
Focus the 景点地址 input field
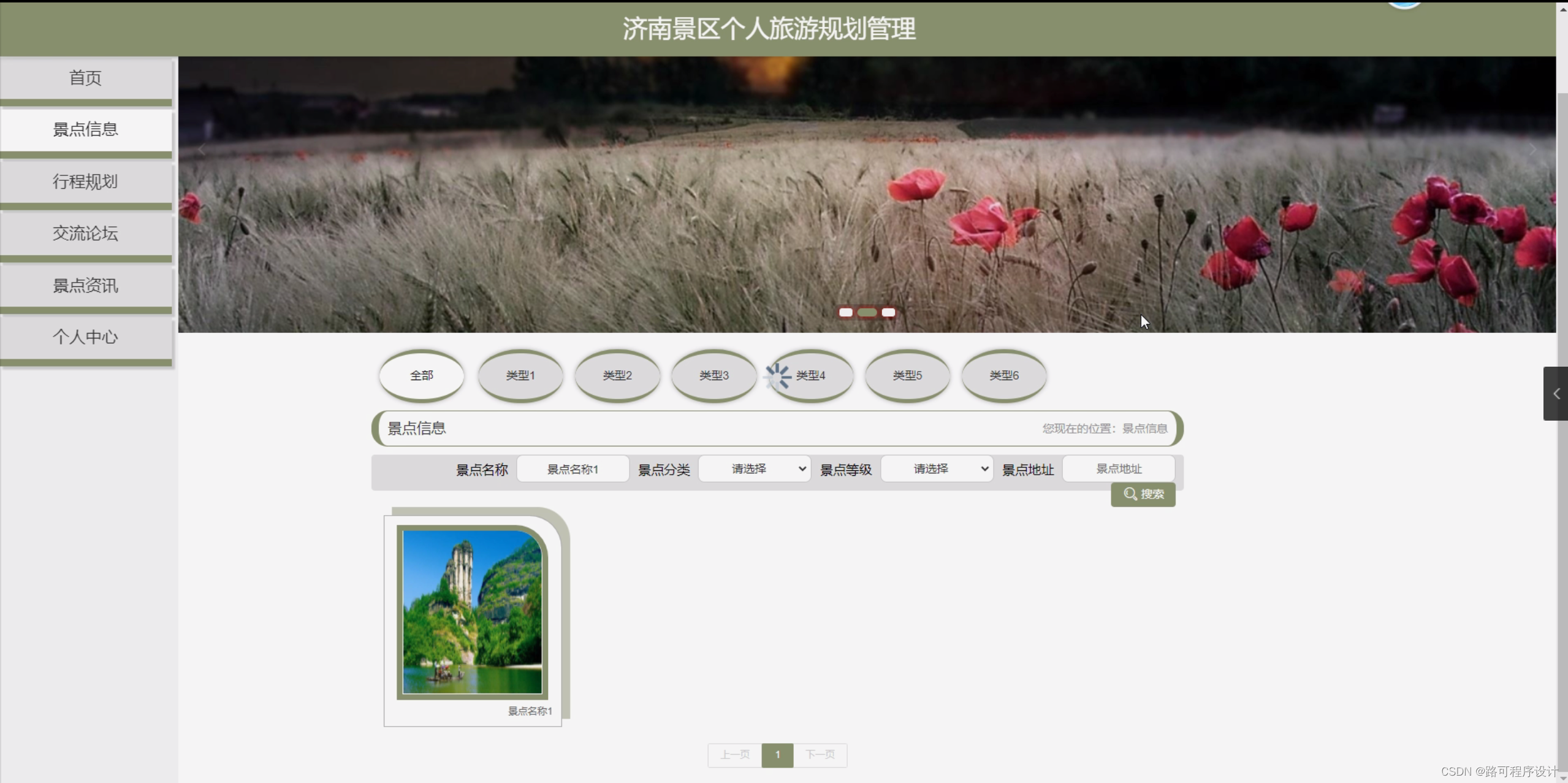pos(1118,469)
